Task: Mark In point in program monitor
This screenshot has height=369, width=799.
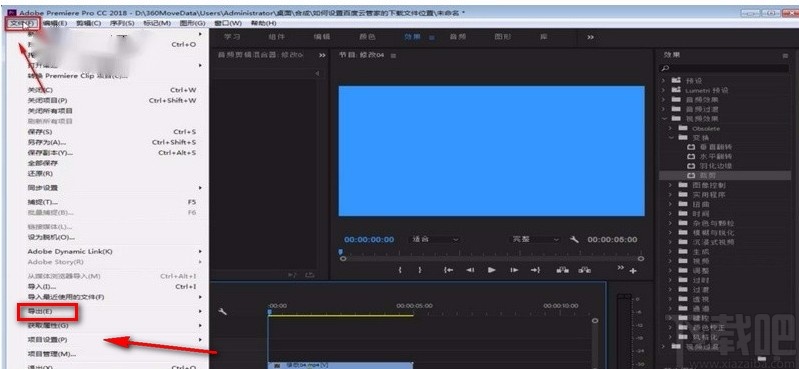Action: pos(401,270)
